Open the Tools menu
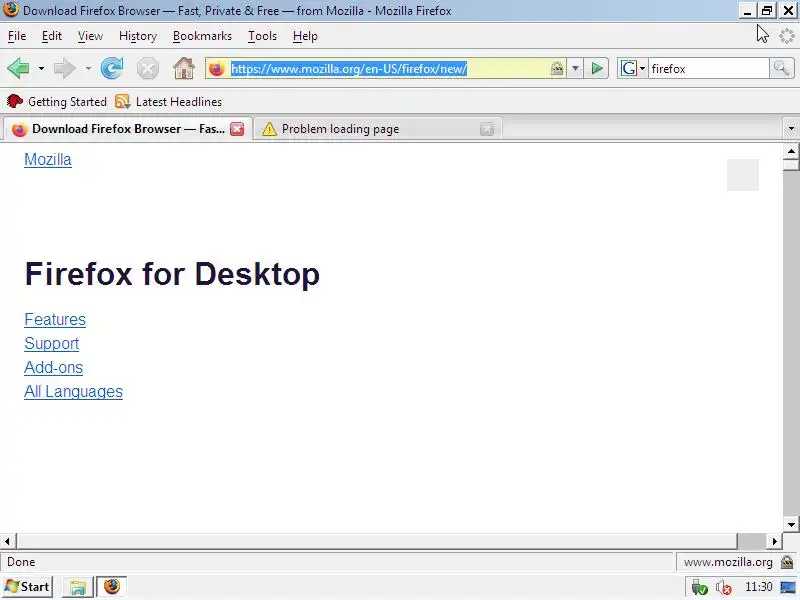Viewport: 800px width, 600px height. point(262,36)
